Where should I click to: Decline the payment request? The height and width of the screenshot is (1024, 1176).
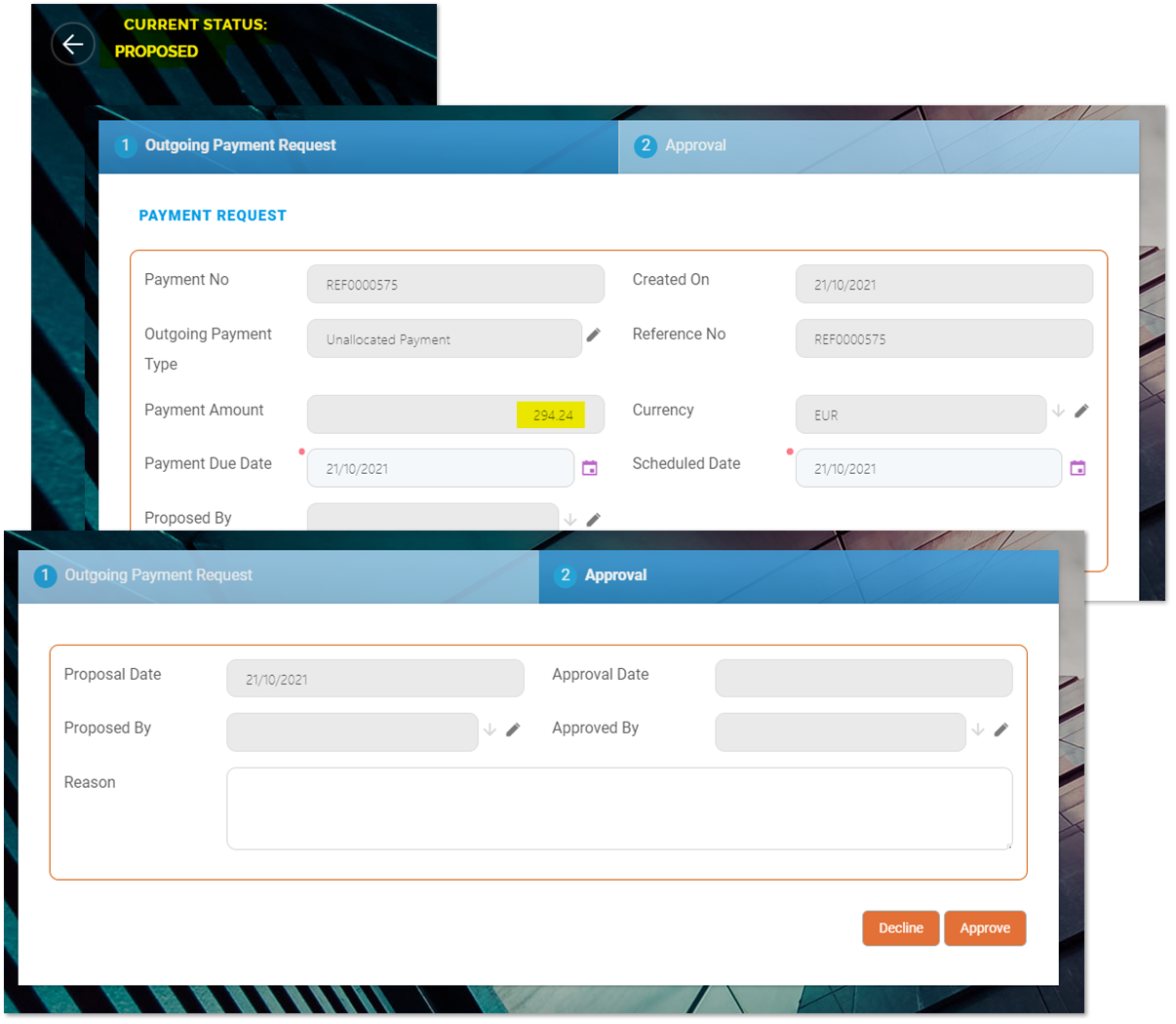pyautogui.click(x=900, y=927)
